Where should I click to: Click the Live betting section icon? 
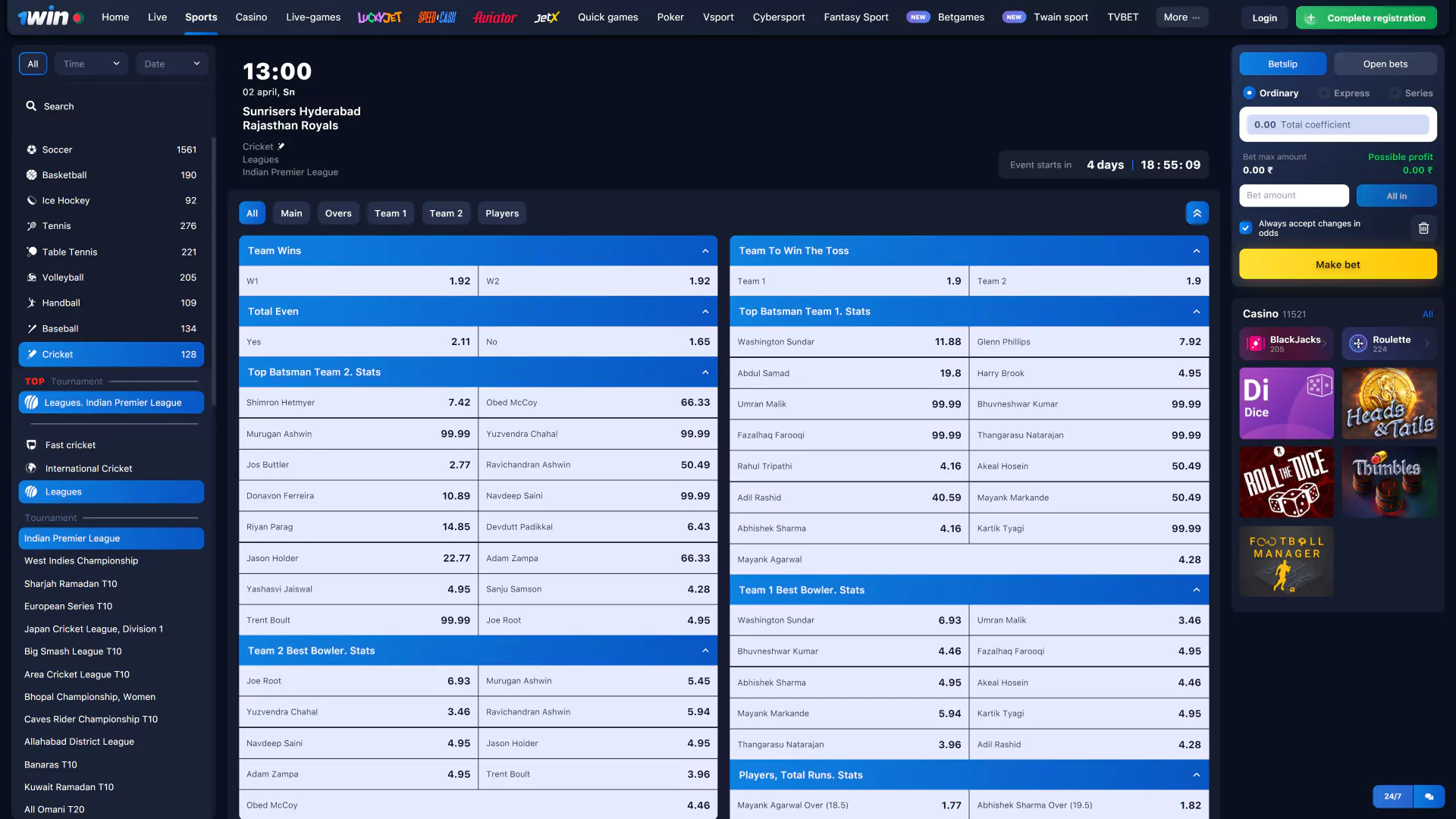[157, 17]
